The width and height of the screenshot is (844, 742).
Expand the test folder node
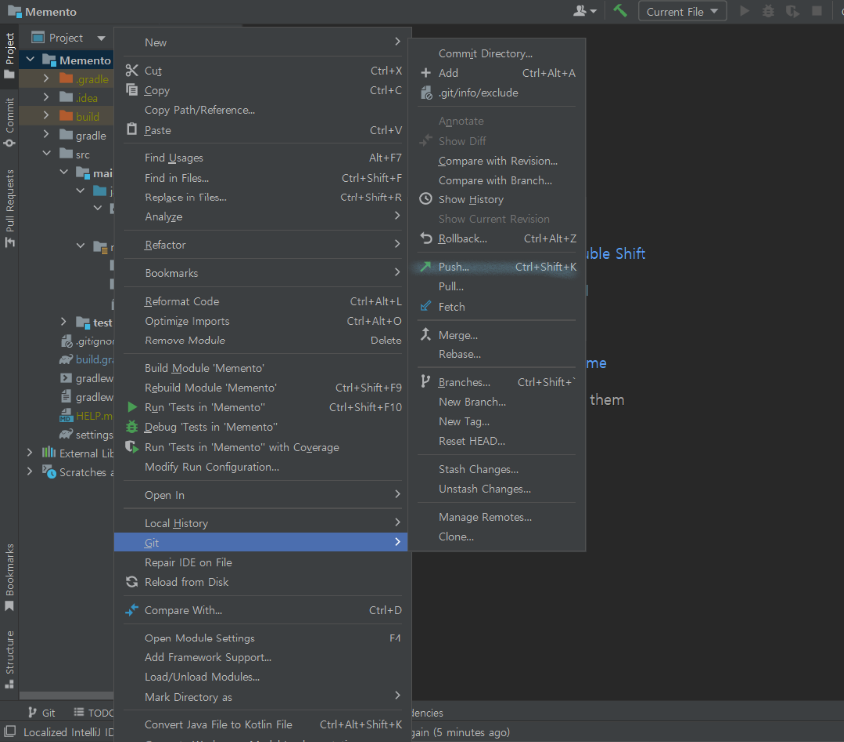click(64, 322)
